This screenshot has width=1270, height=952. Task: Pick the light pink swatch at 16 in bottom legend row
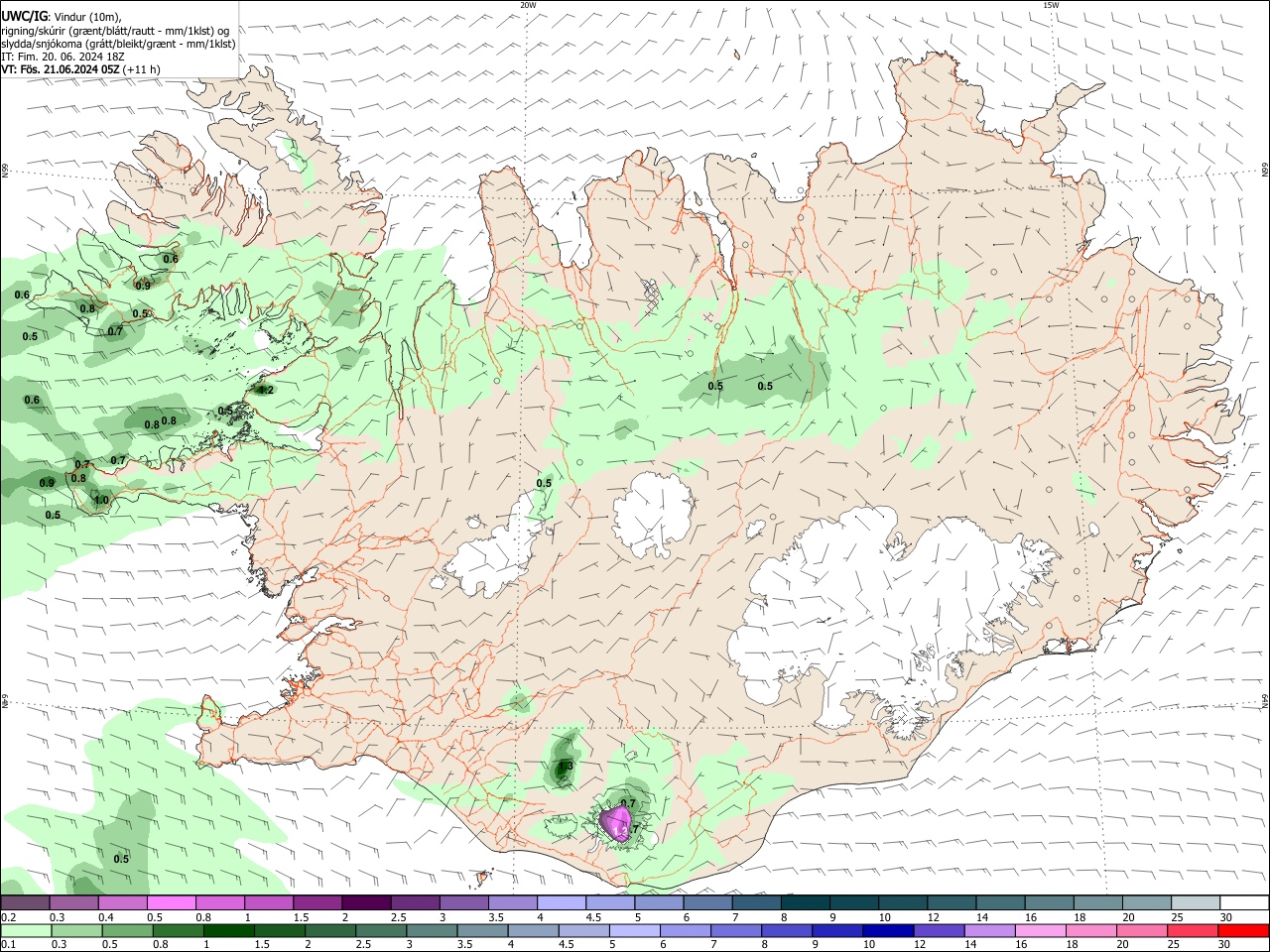coord(1041,930)
